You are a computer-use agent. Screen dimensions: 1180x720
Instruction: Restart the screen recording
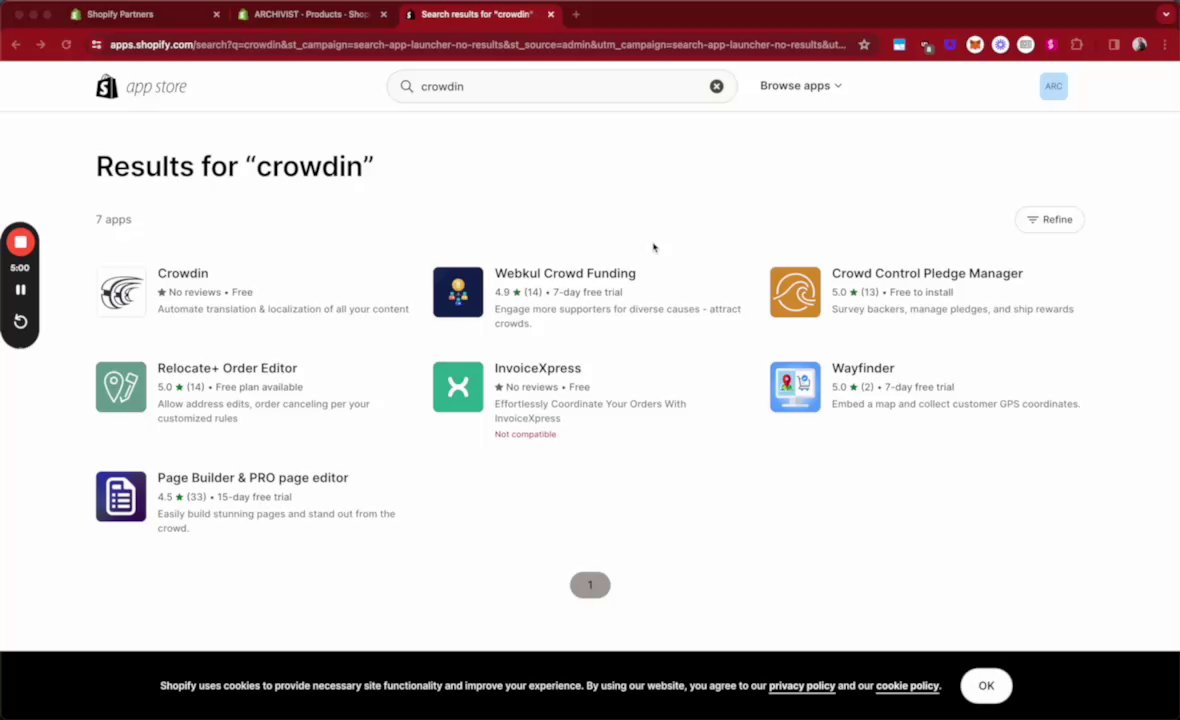(x=20, y=322)
